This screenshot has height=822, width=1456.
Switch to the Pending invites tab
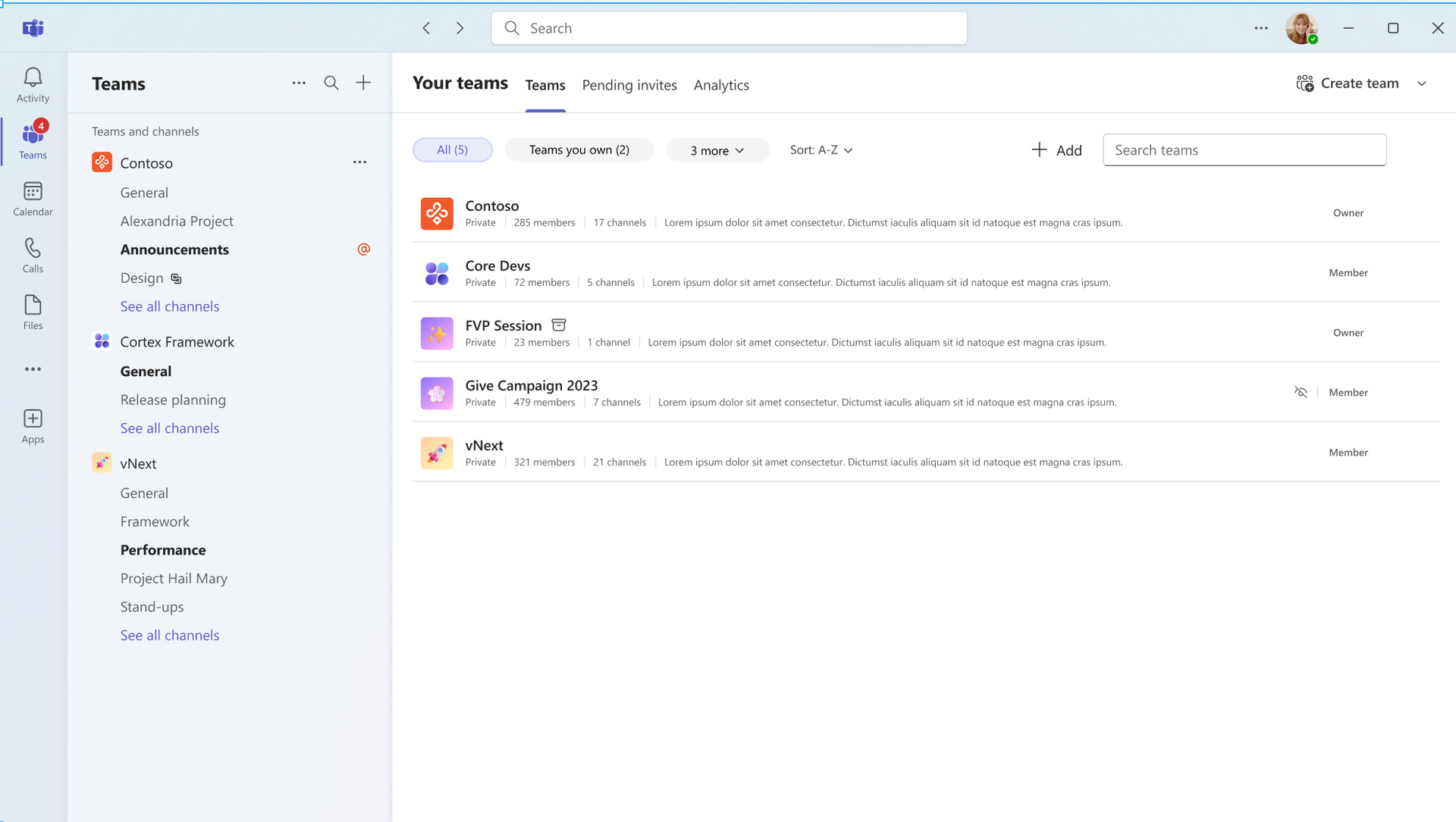629,85
